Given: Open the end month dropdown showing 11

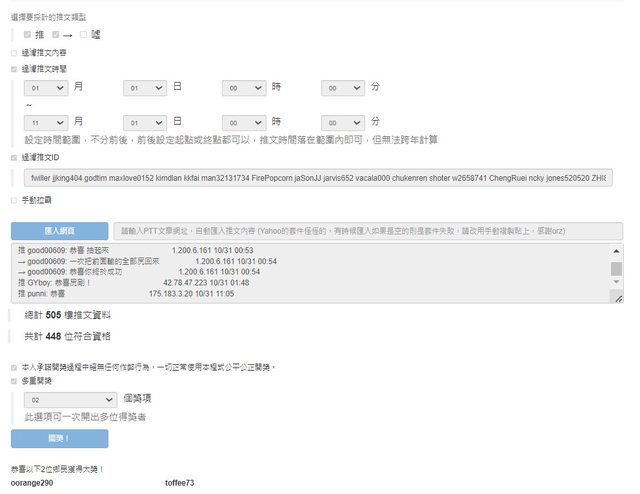Looking at the screenshot, I should (x=46, y=120).
